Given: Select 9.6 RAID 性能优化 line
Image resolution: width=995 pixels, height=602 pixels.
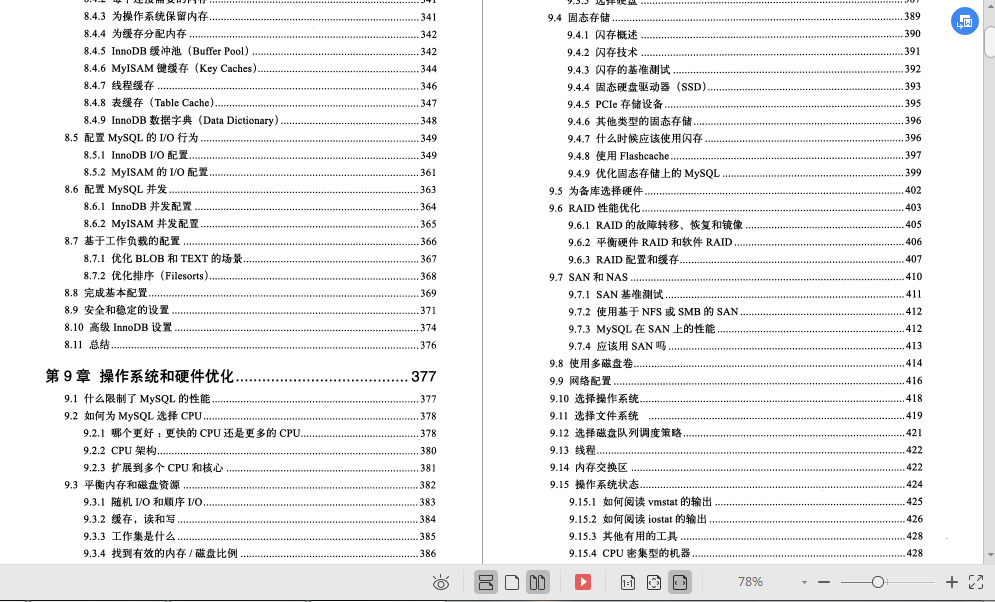Looking at the screenshot, I should point(735,207).
